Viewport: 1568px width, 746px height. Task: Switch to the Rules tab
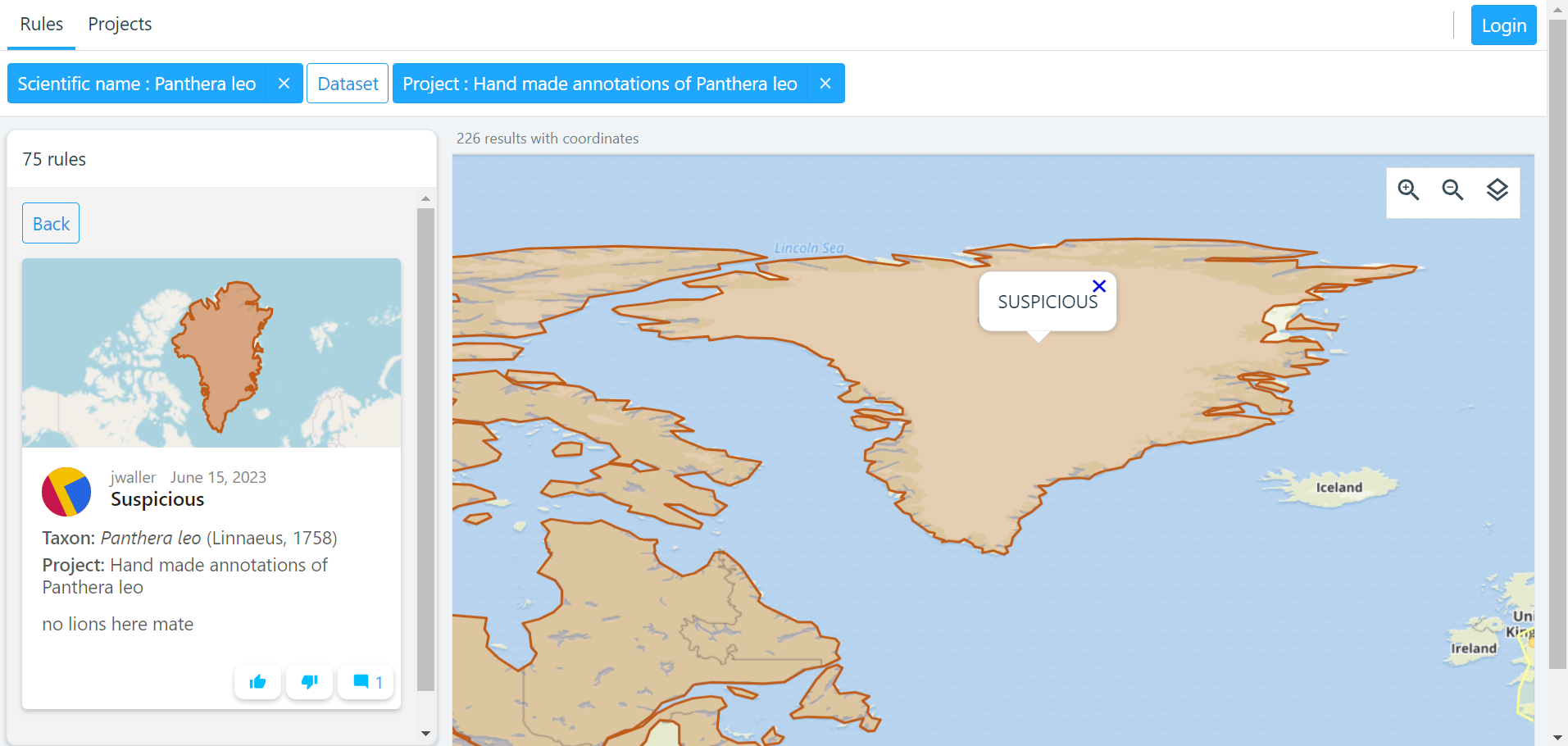point(41,25)
